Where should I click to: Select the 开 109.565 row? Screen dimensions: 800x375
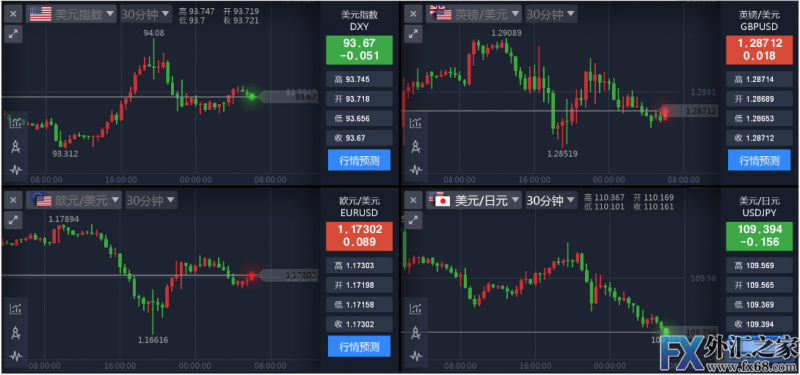759,285
